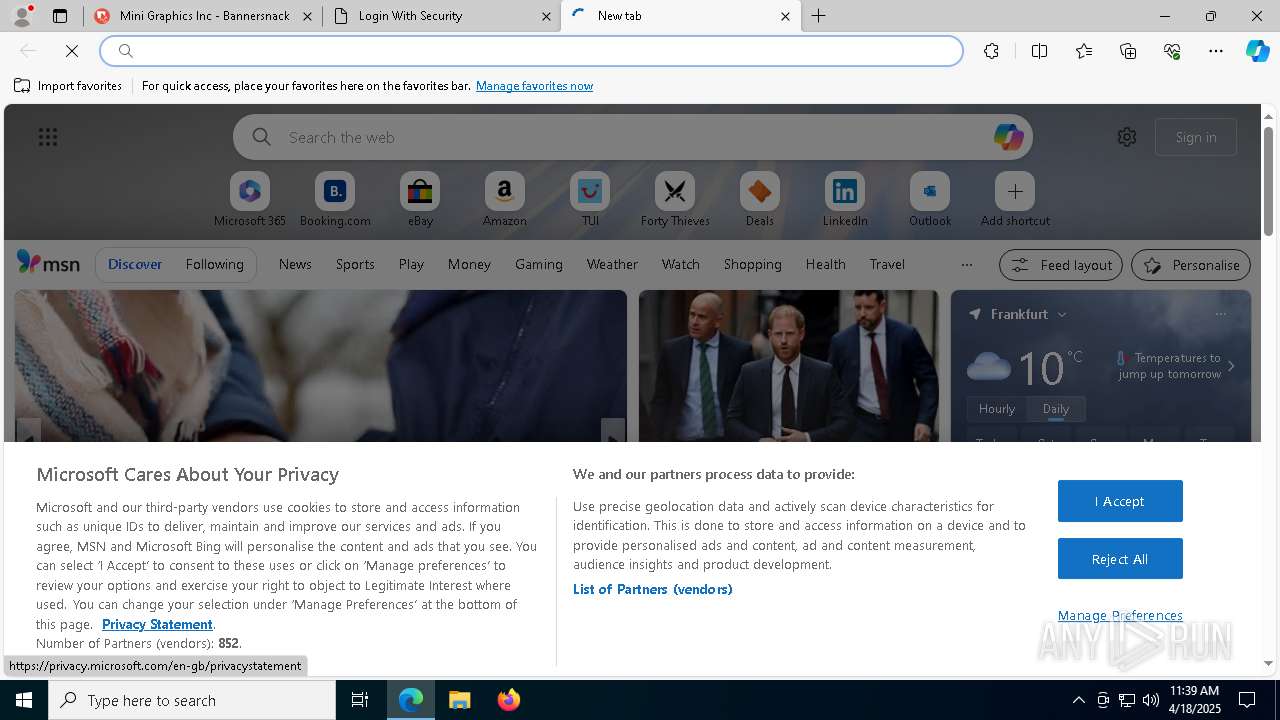Click the MSN logo
The image size is (1280, 720).
coord(48,263)
